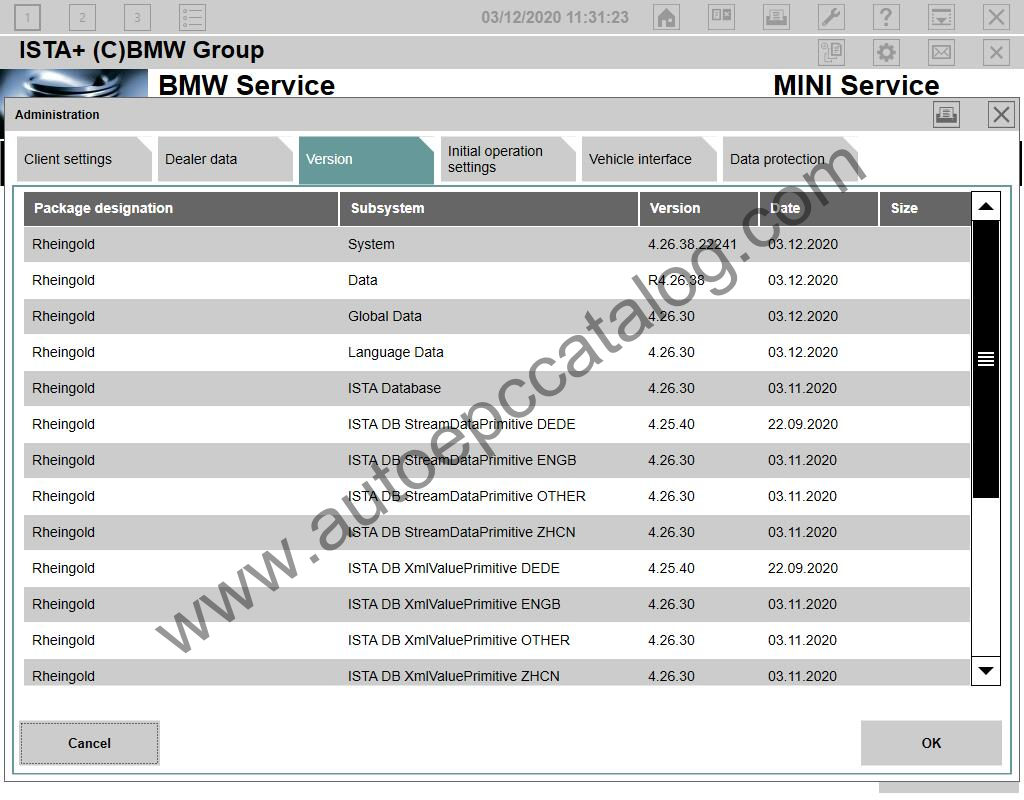The image size is (1024, 800).
Task: Click the scroll up arrow
Action: pos(986,206)
